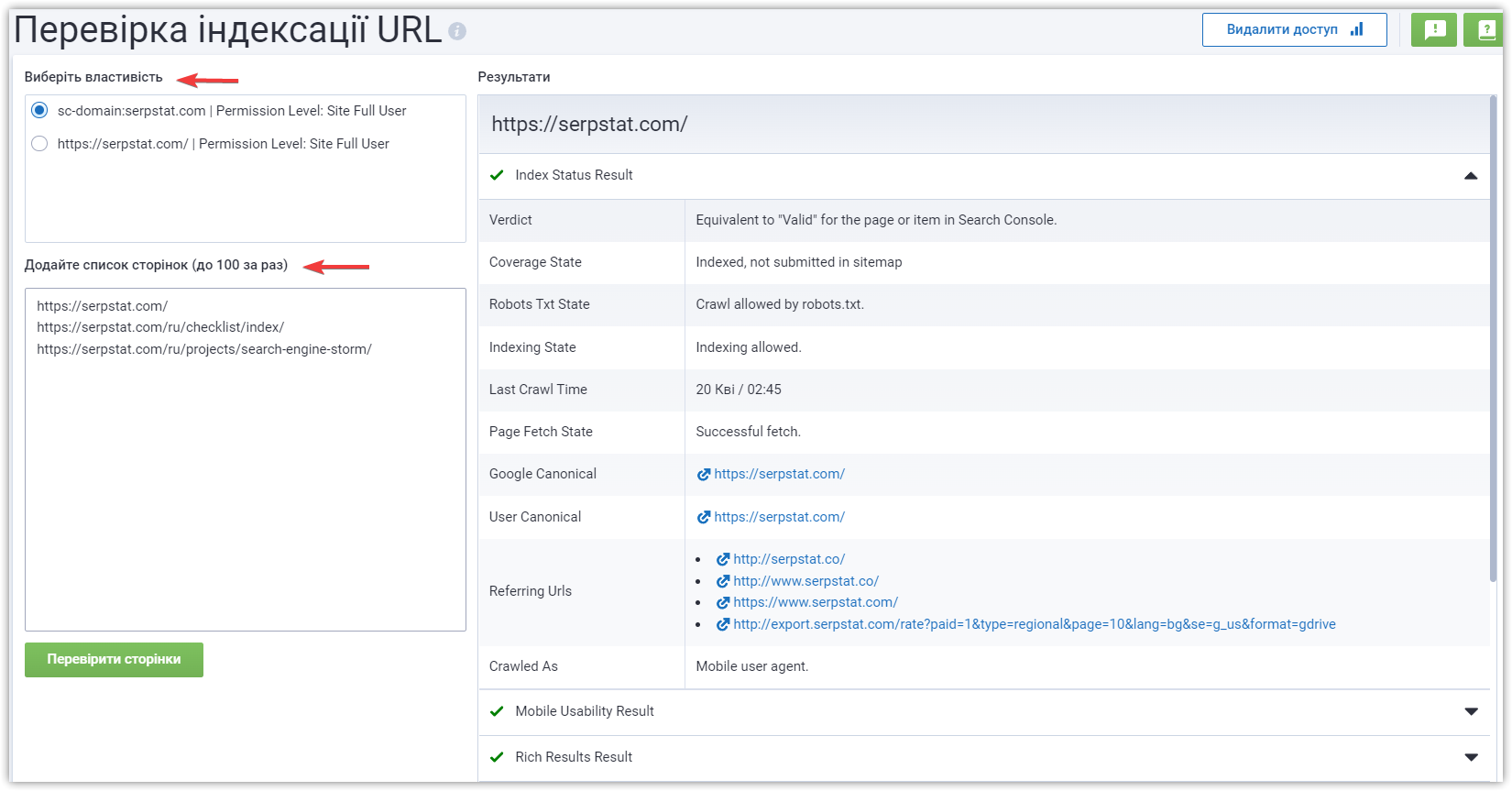Click the Результати heading
1512x791 pixels.
[514, 77]
